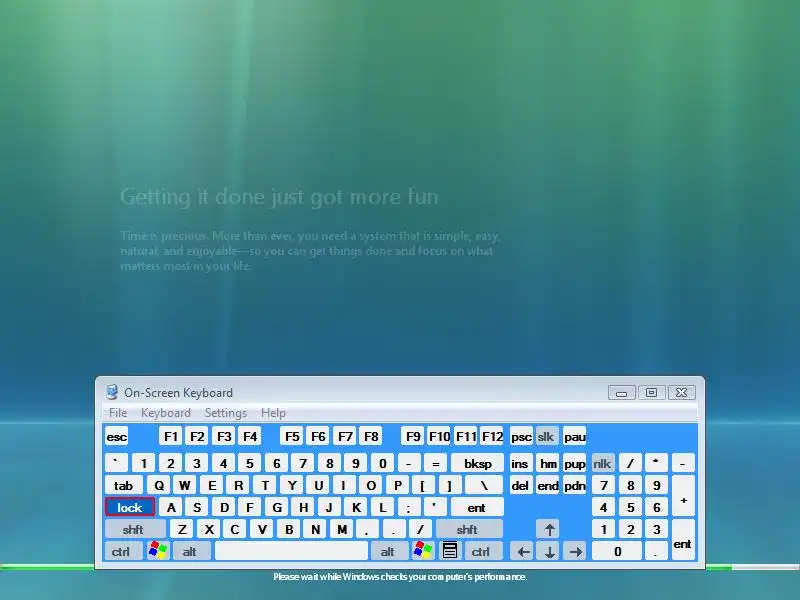The width and height of the screenshot is (800, 600).
Task: Click the down arrow key
Action: 549,551
